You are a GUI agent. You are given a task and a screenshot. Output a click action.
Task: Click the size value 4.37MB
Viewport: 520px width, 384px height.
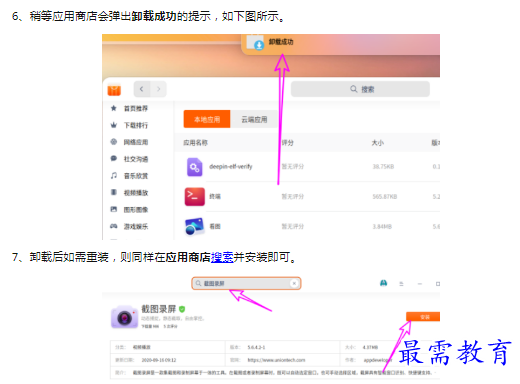click(x=370, y=347)
